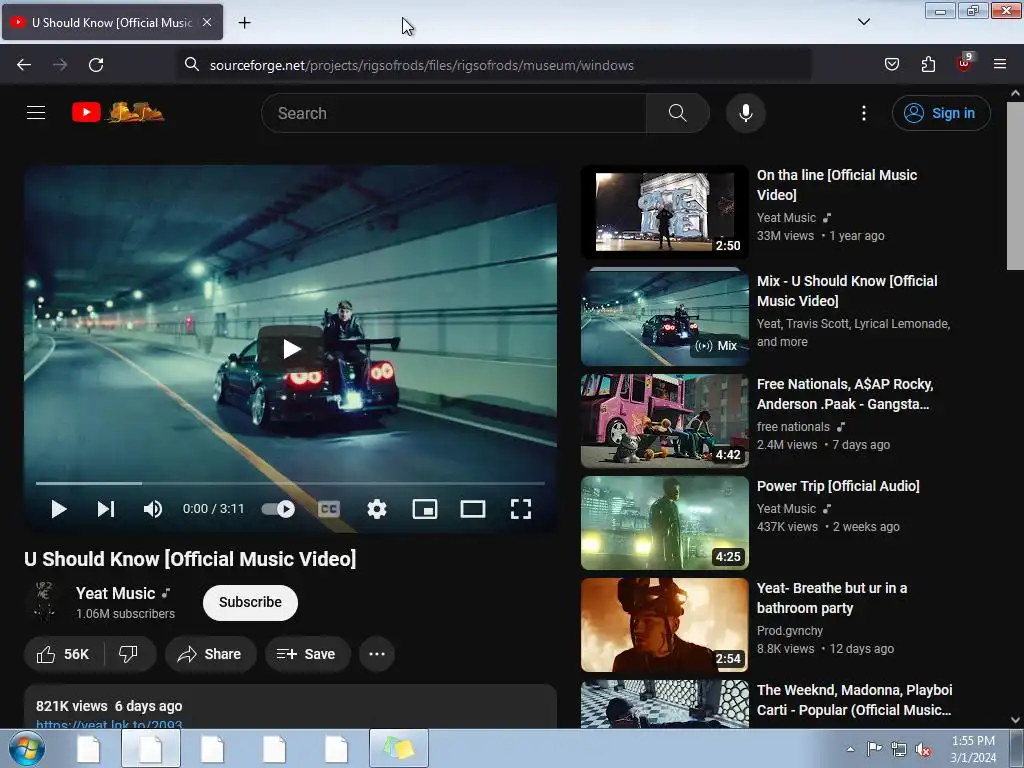Skip to the next video

pos(106,509)
